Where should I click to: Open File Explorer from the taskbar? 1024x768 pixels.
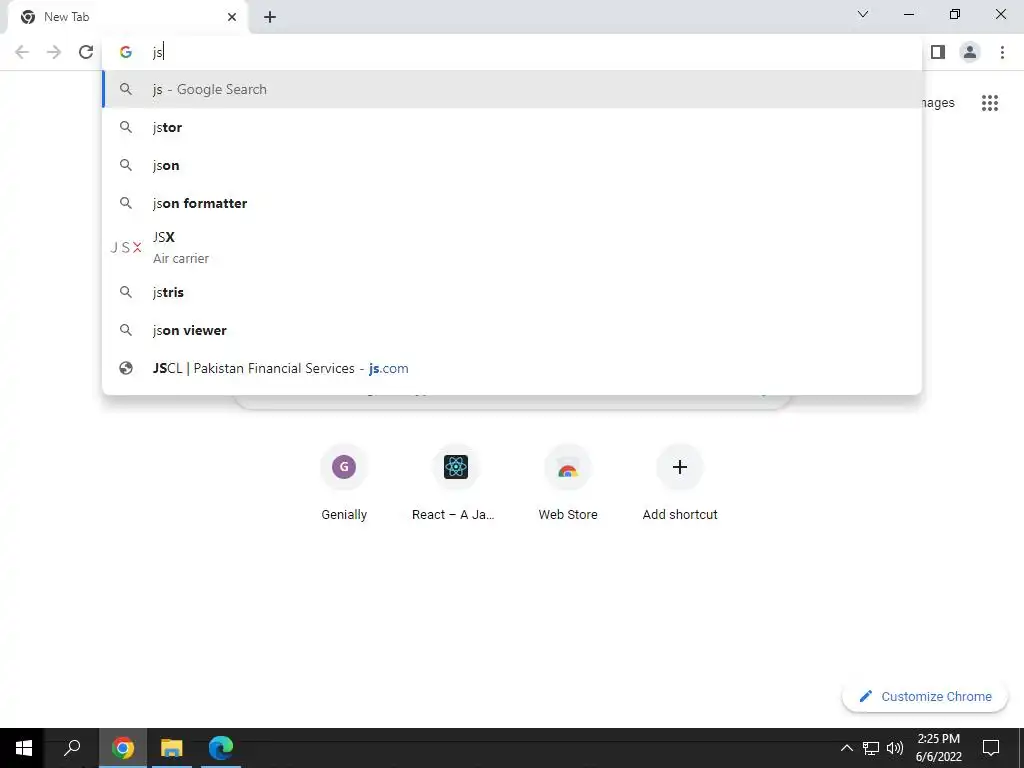click(172, 748)
